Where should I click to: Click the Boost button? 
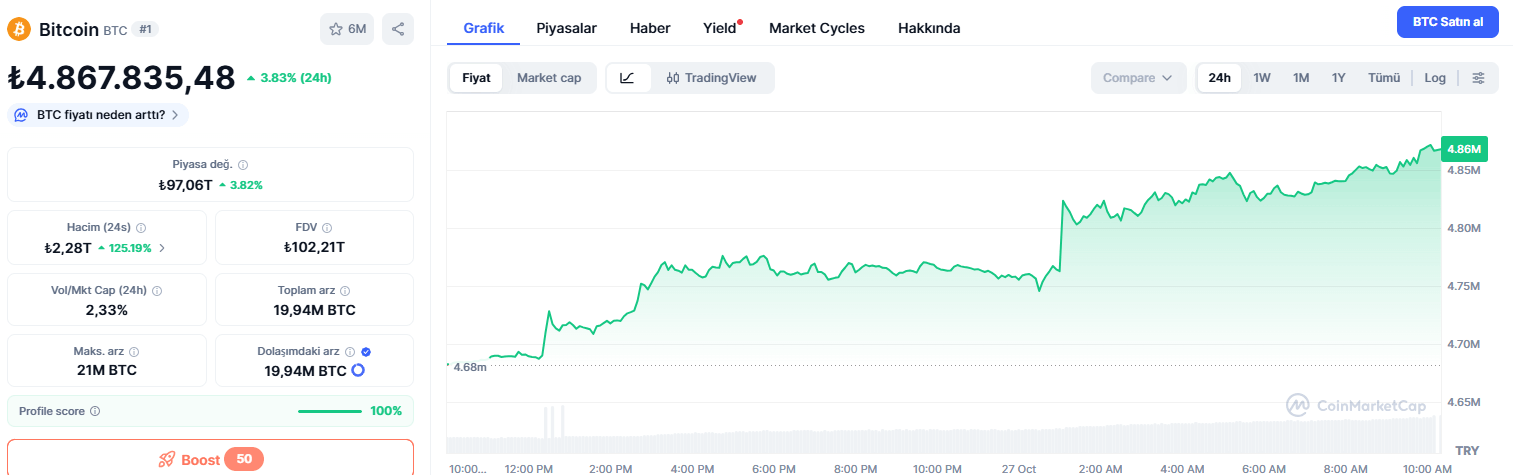point(210,458)
